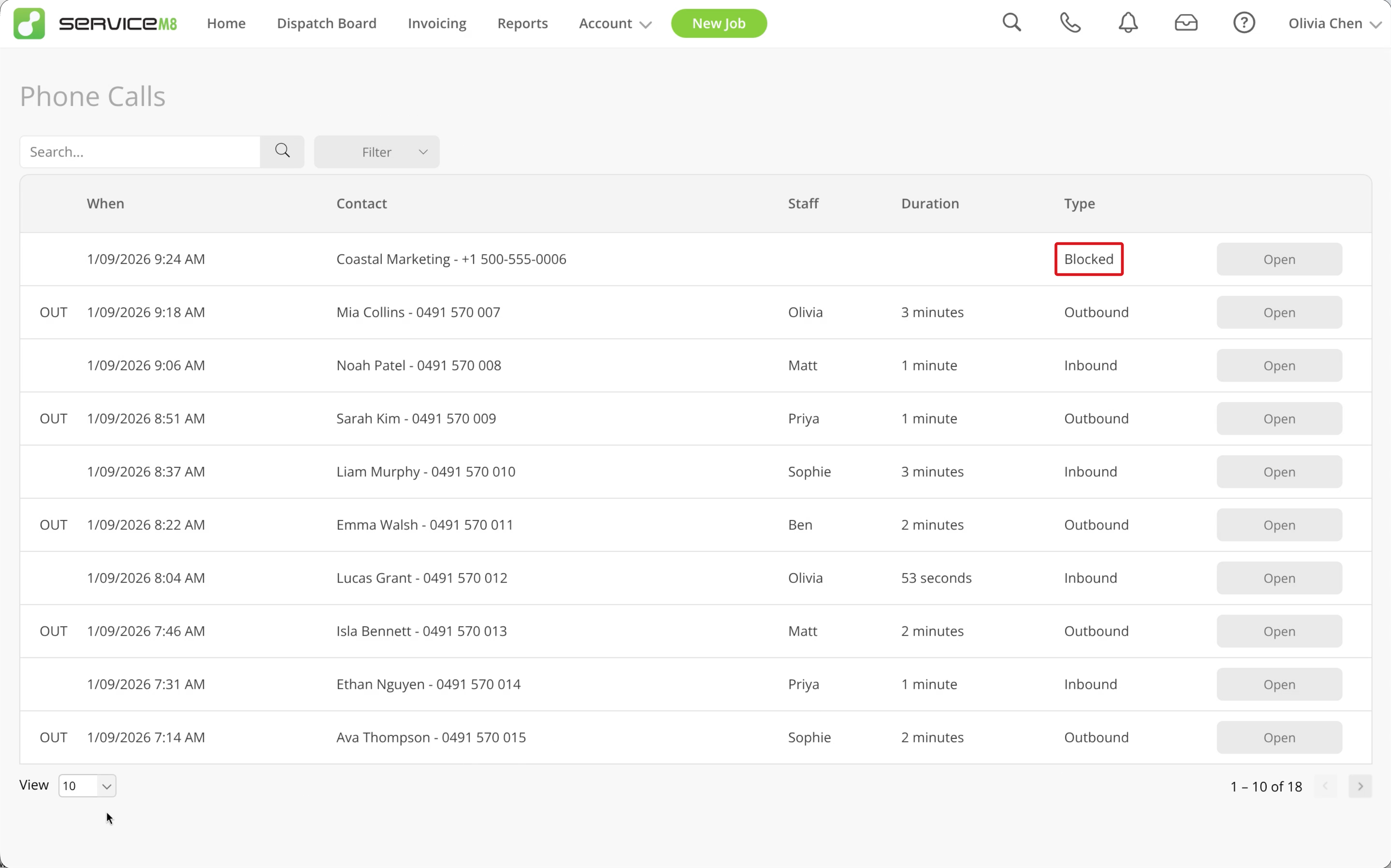Click the '53 seconds' duration cell

tap(936, 577)
